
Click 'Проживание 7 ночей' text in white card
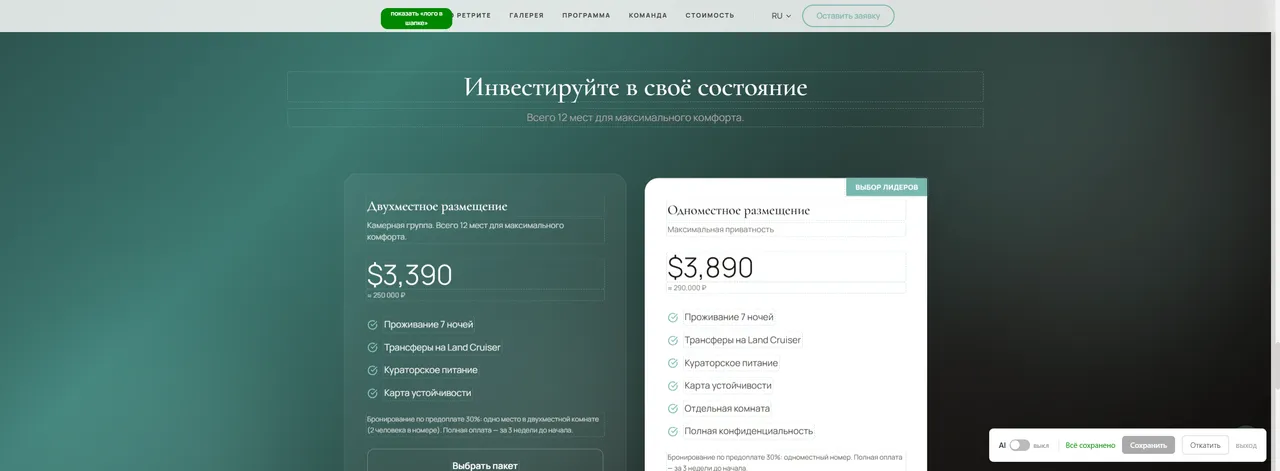(729, 318)
